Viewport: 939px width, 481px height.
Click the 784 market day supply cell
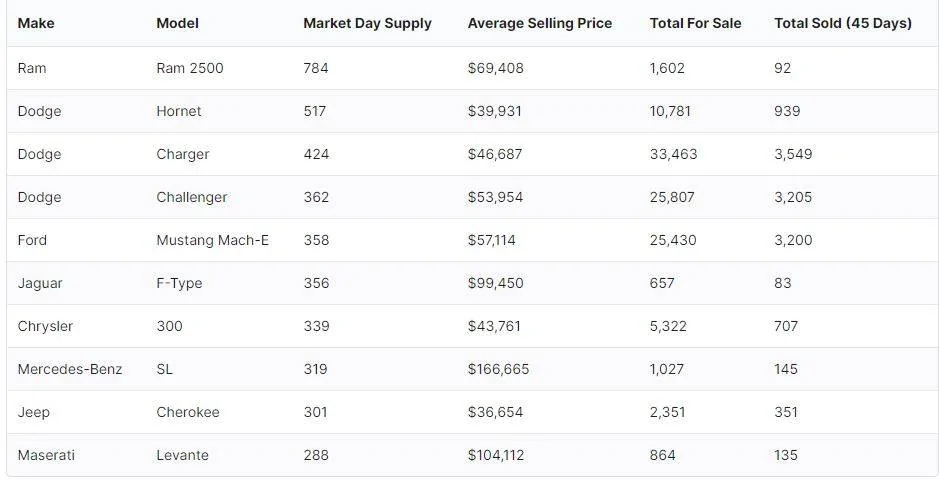click(316, 68)
